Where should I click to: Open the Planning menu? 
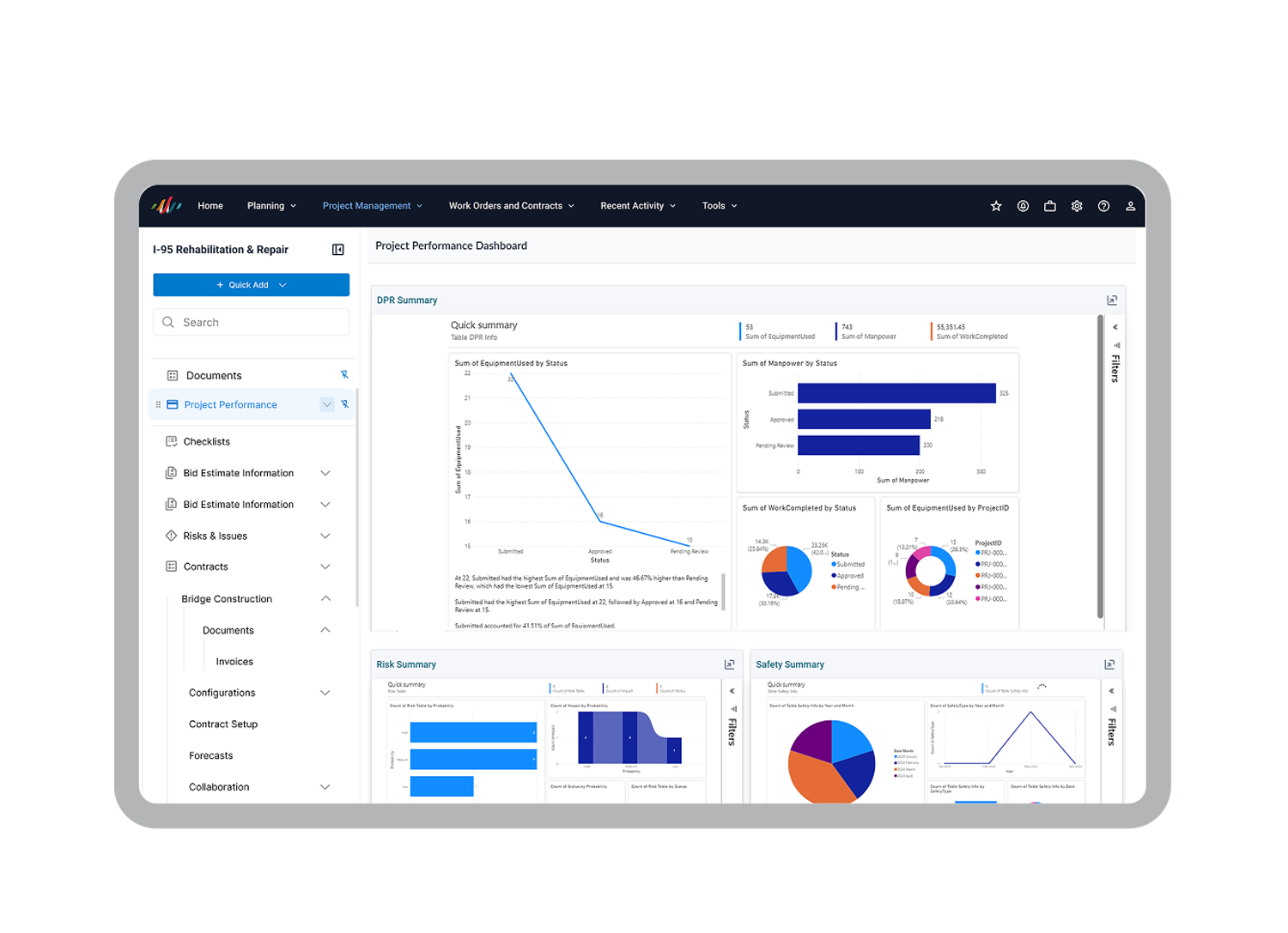coord(271,206)
